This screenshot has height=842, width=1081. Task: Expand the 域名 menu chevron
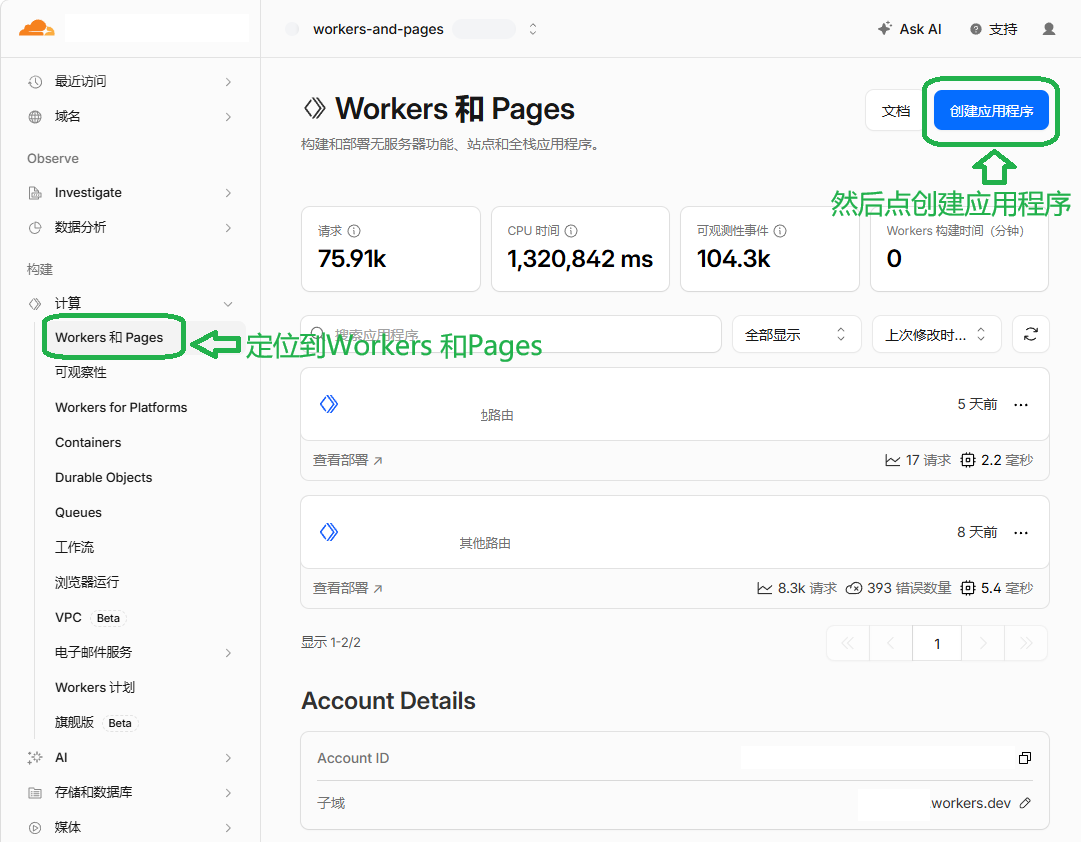pyautogui.click(x=228, y=117)
